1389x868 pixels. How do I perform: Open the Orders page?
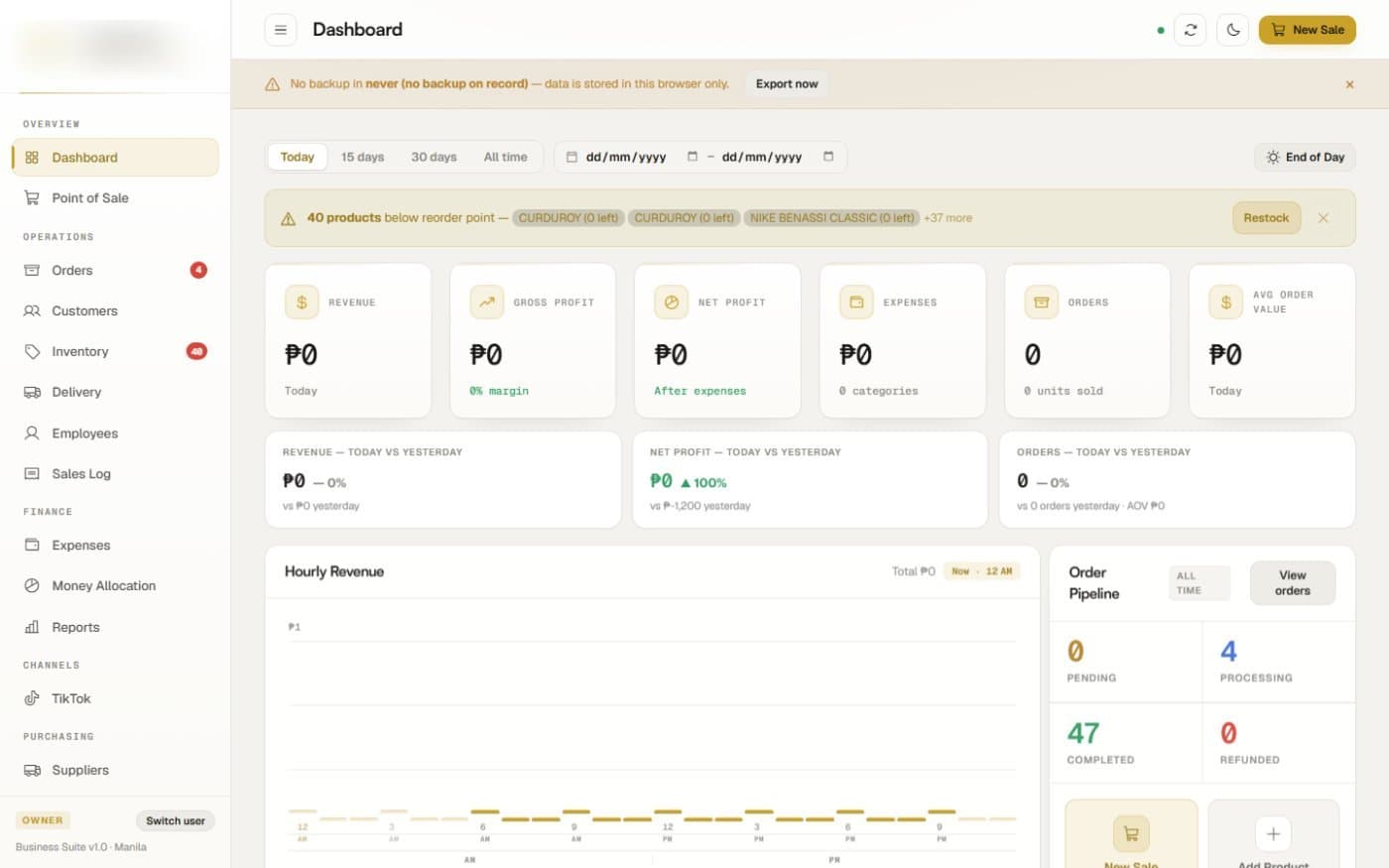click(115, 271)
